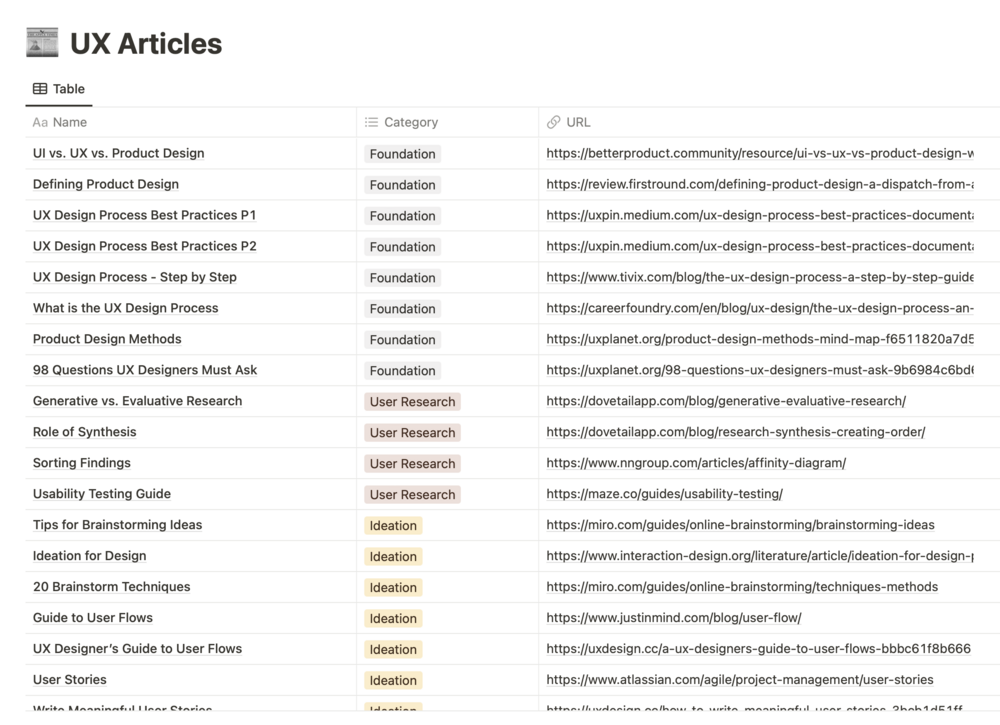Click User Research tag for 'Sorting Findings'
1000x725 pixels.
[x=413, y=464]
